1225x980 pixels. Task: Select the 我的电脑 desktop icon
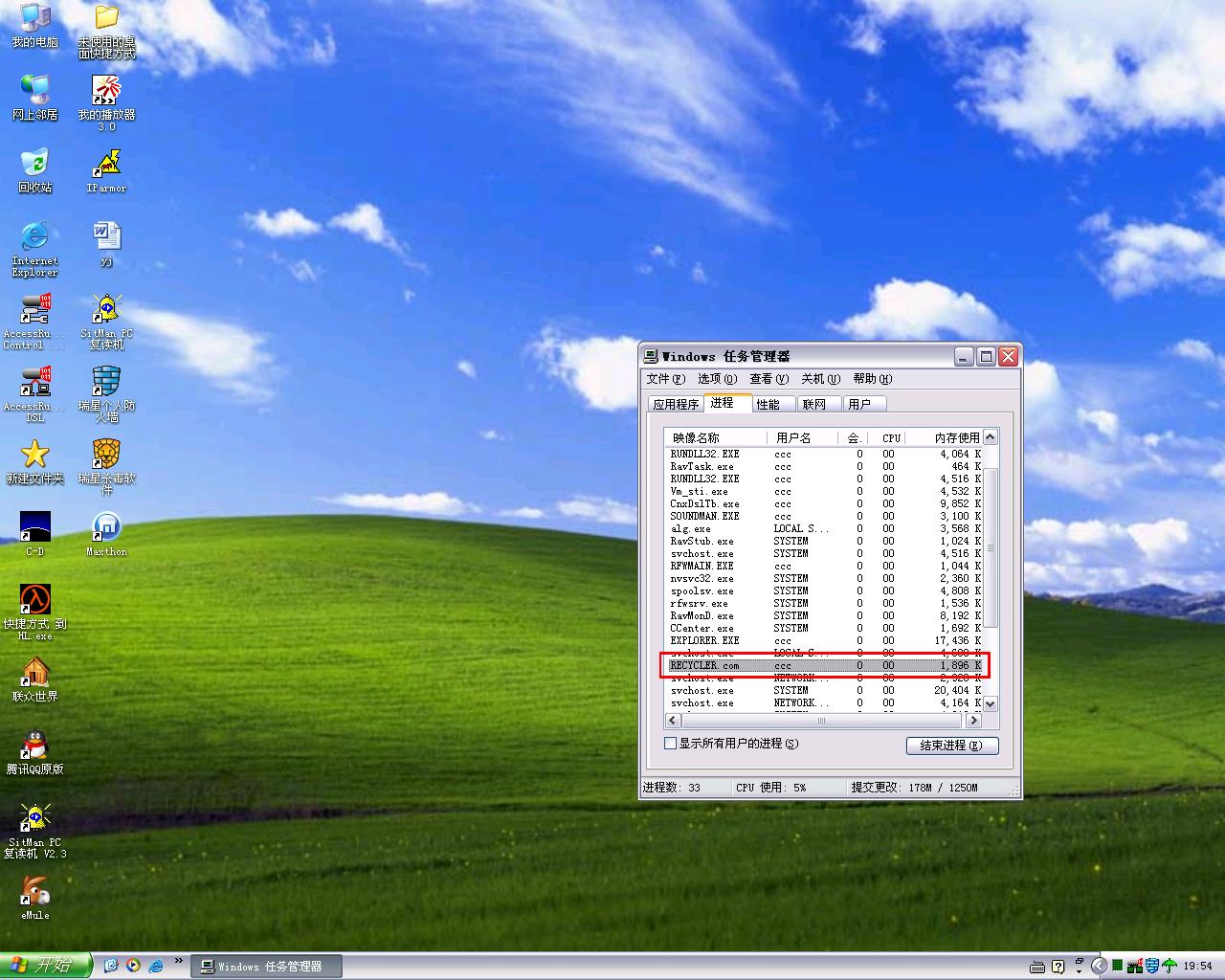34,18
